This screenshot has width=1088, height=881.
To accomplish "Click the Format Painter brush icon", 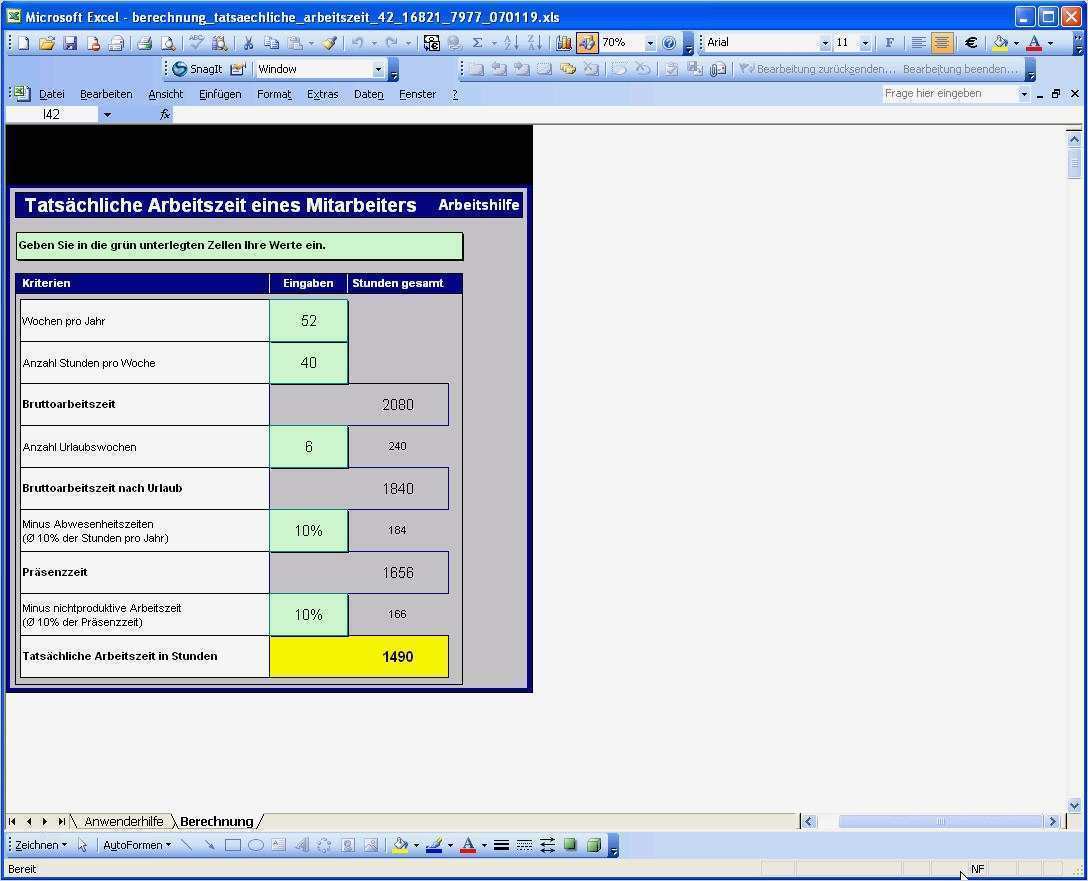I will click(330, 43).
